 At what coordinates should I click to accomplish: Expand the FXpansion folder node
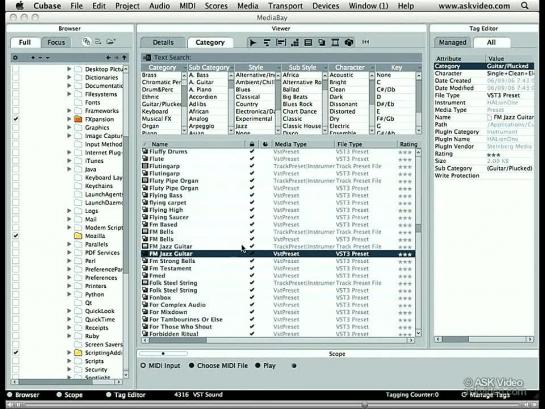point(69,119)
